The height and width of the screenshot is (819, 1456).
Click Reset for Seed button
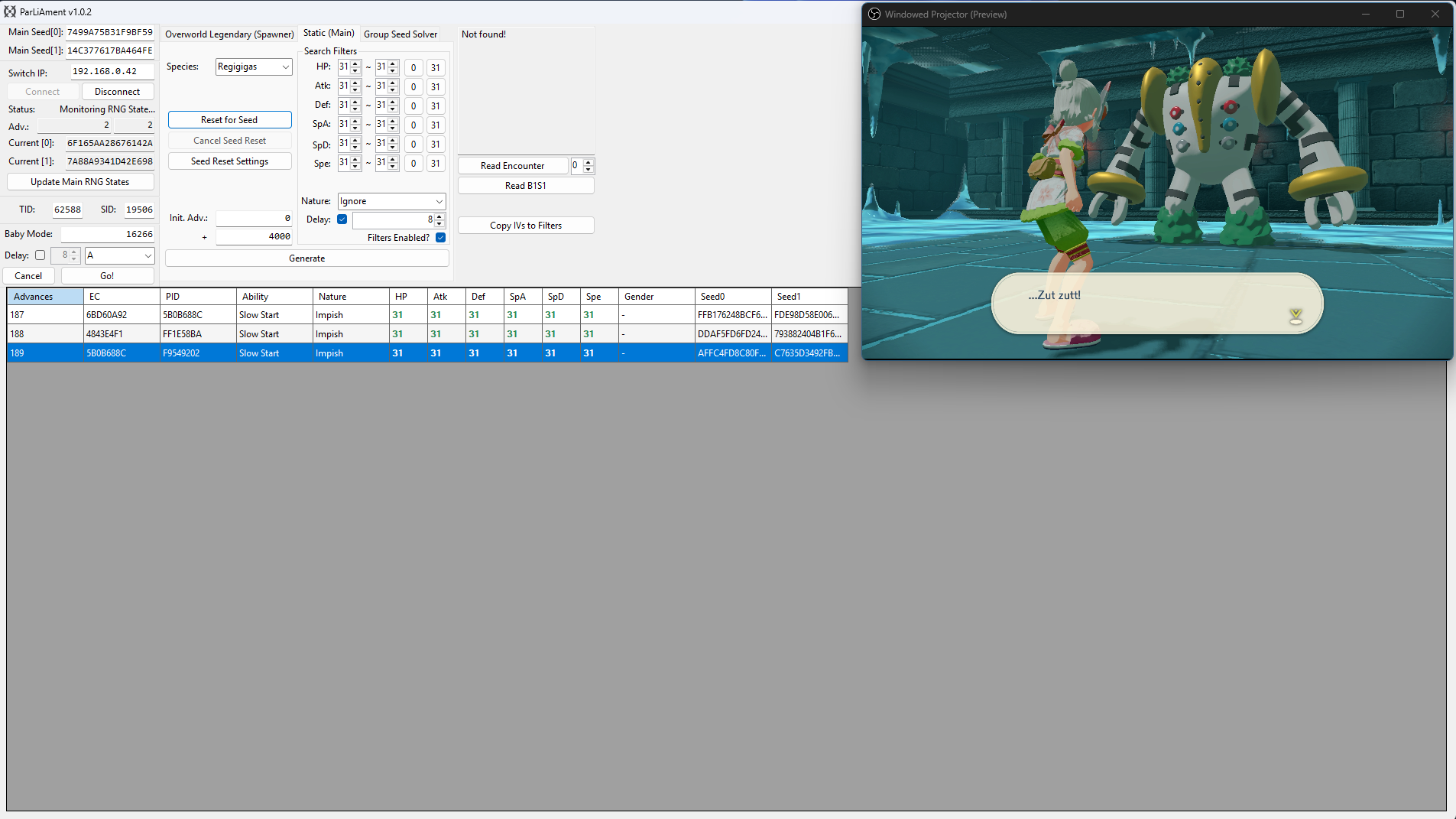229,120
